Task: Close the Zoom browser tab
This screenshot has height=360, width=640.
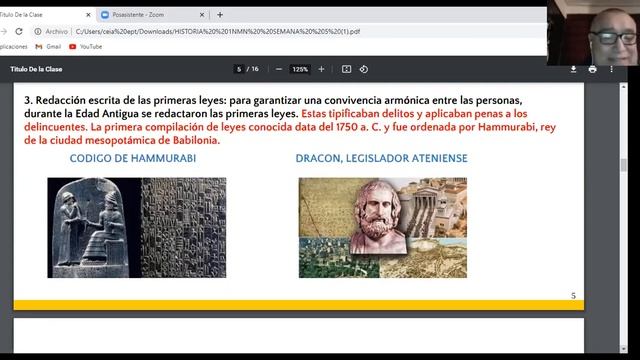Action: 202,15
